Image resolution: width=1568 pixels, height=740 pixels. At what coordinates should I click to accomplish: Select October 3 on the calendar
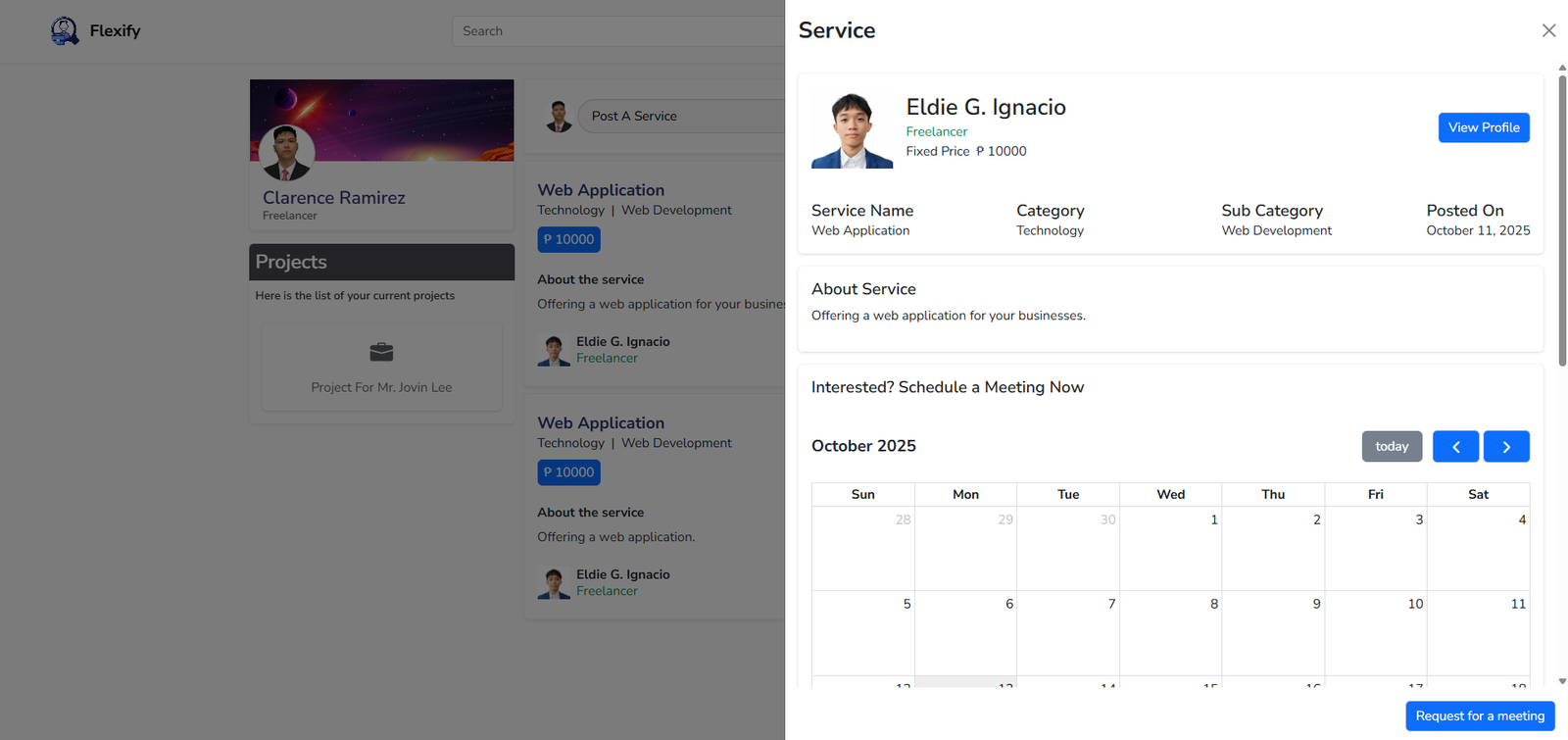coord(1375,548)
